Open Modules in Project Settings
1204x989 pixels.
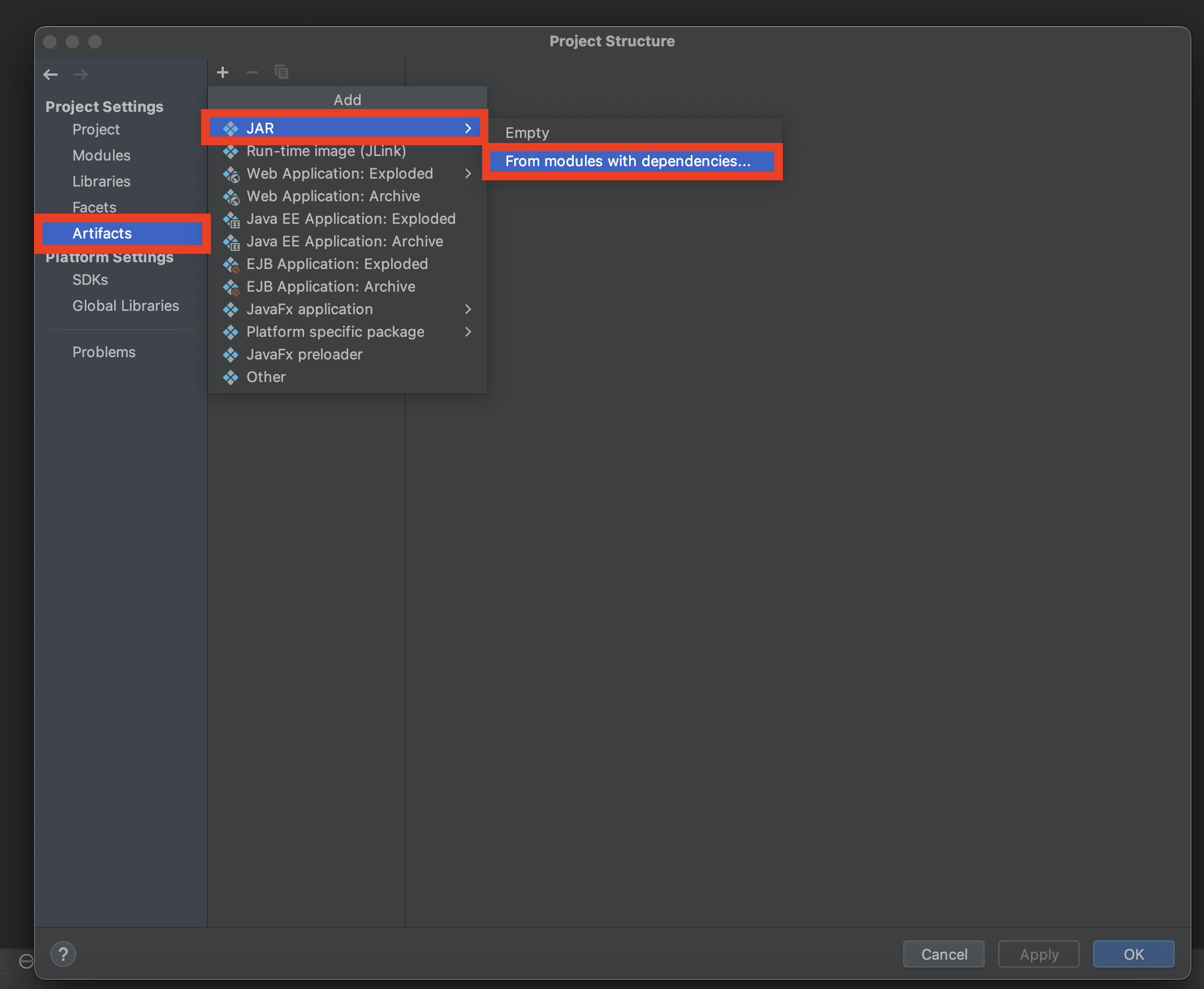pyautogui.click(x=101, y=155)
